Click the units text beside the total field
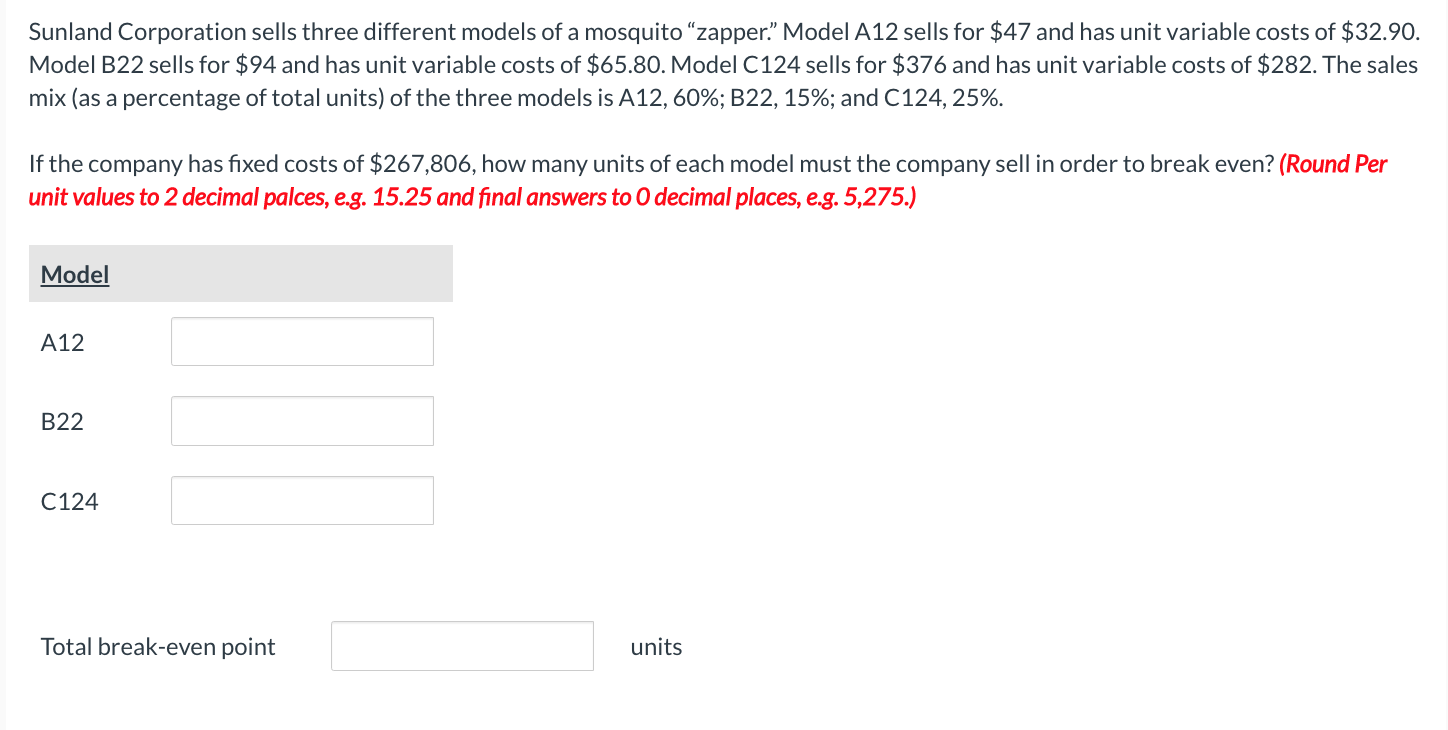 655,647
